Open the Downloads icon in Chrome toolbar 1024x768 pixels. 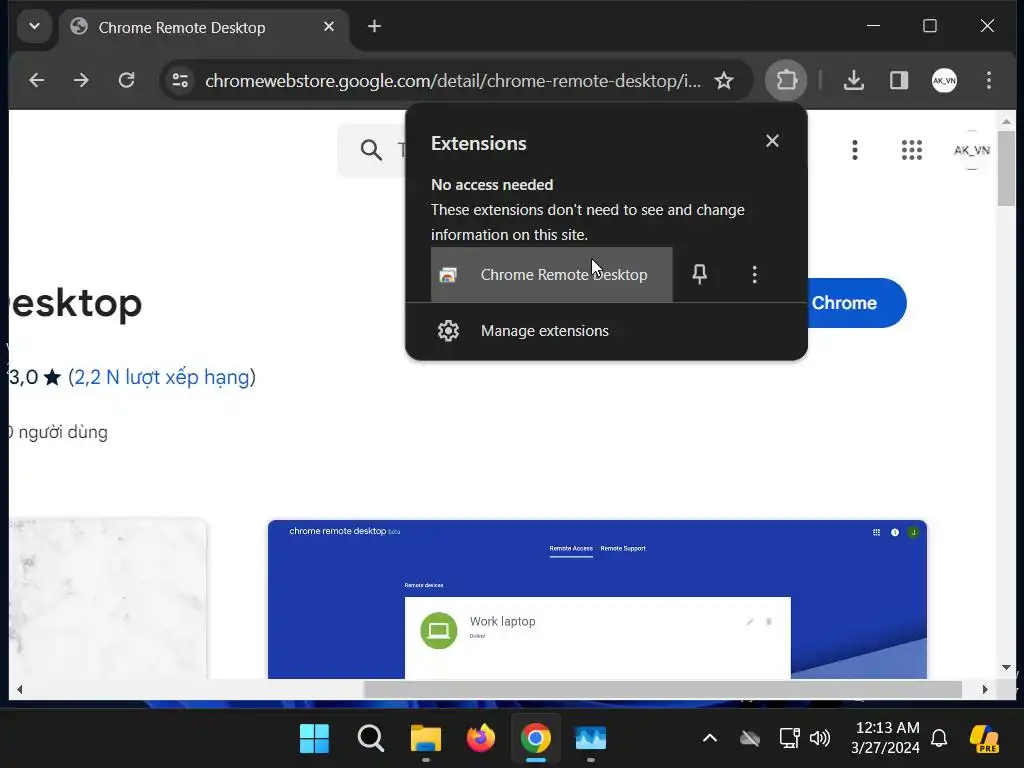tap(854, 80)
